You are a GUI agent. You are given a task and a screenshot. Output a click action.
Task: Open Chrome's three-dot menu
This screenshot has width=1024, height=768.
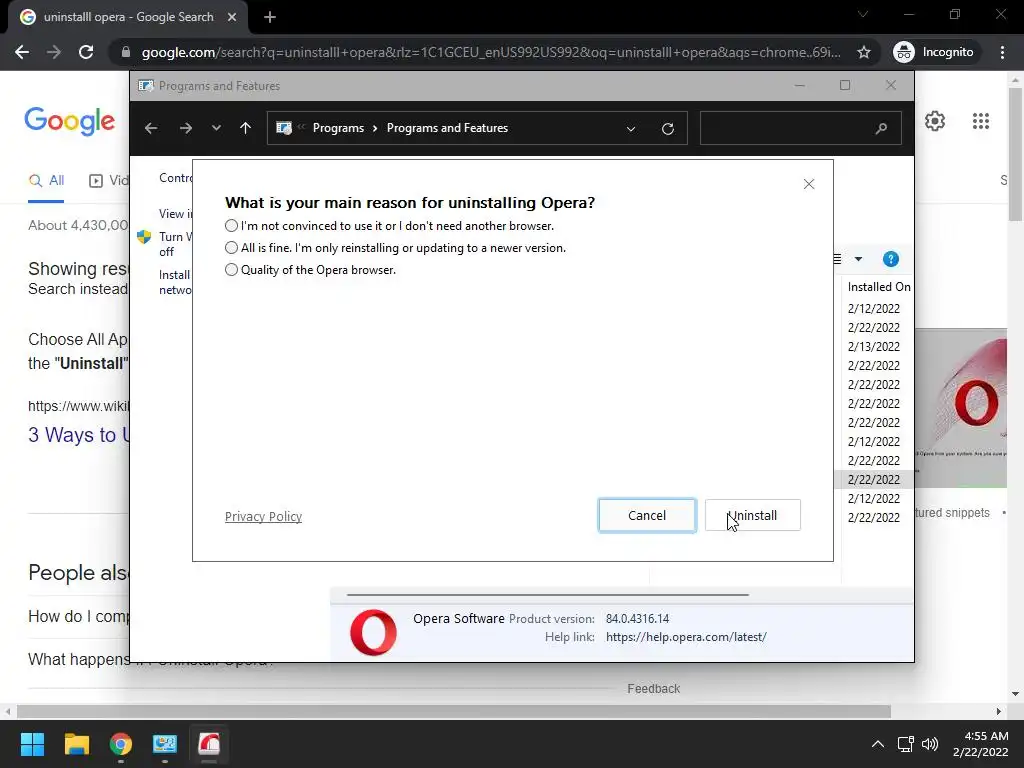(1002, 52)
